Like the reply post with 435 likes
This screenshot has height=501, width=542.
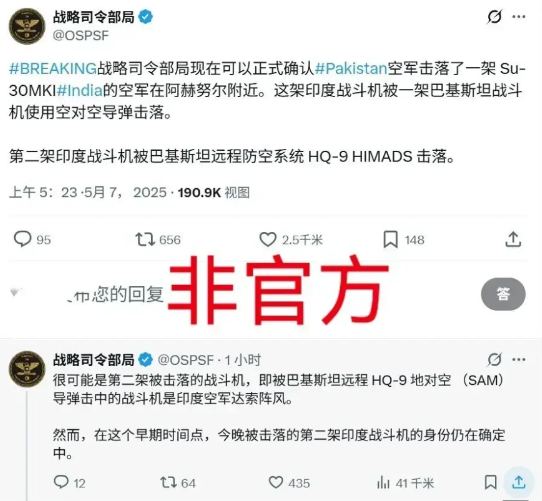click(276, 482)
